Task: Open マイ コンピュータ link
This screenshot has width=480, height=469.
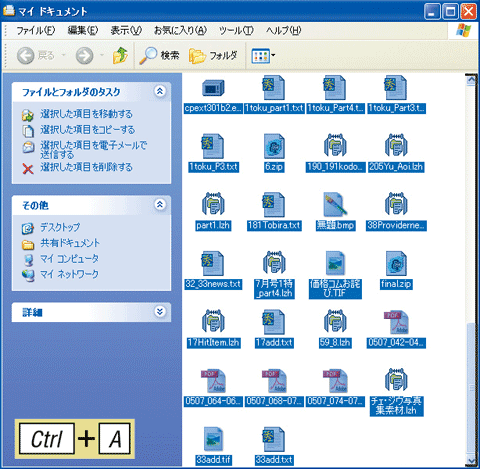Action: [69, 259]
